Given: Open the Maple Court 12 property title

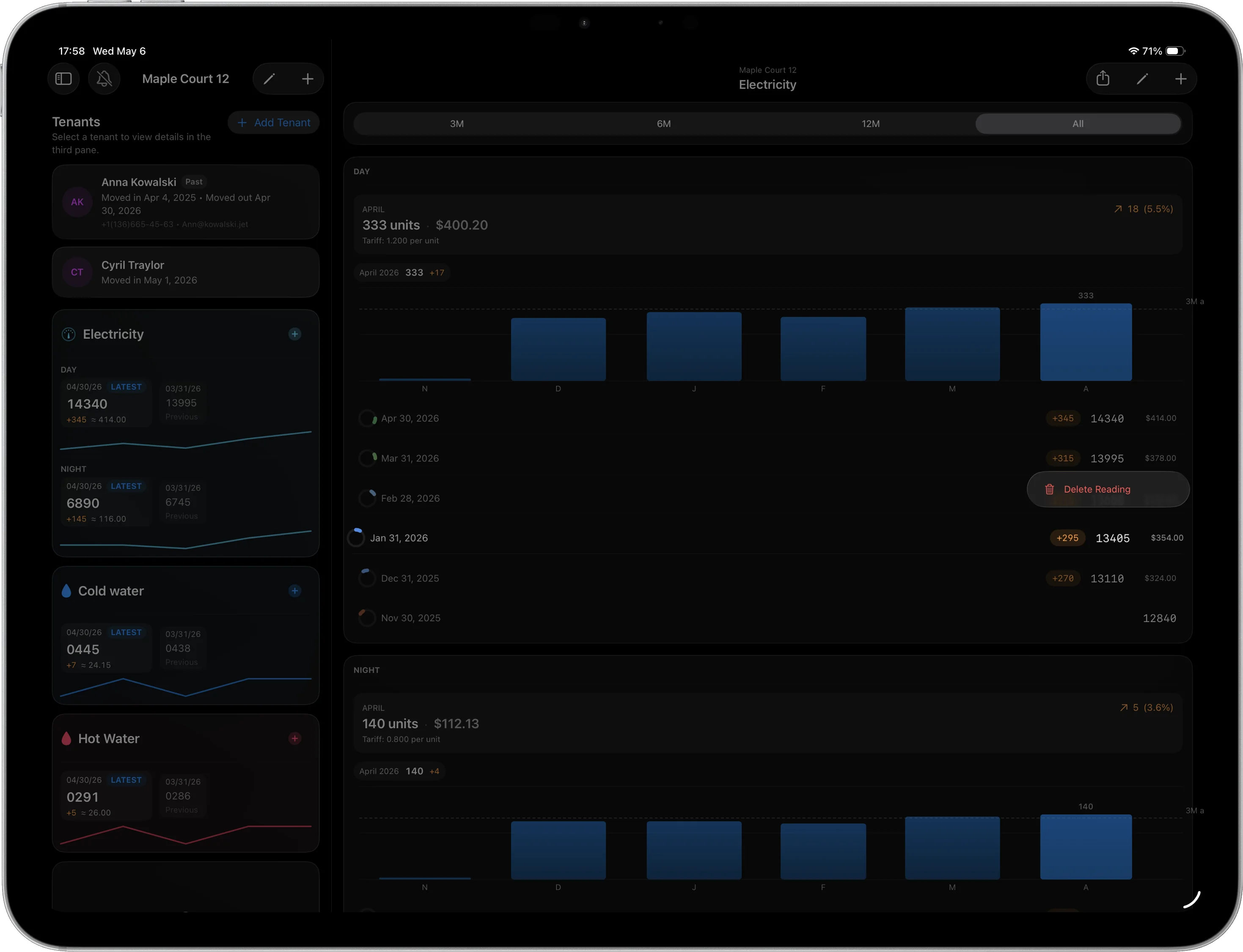Looking at the screenshot, I should pyautogui.click(x=185, y=79).
